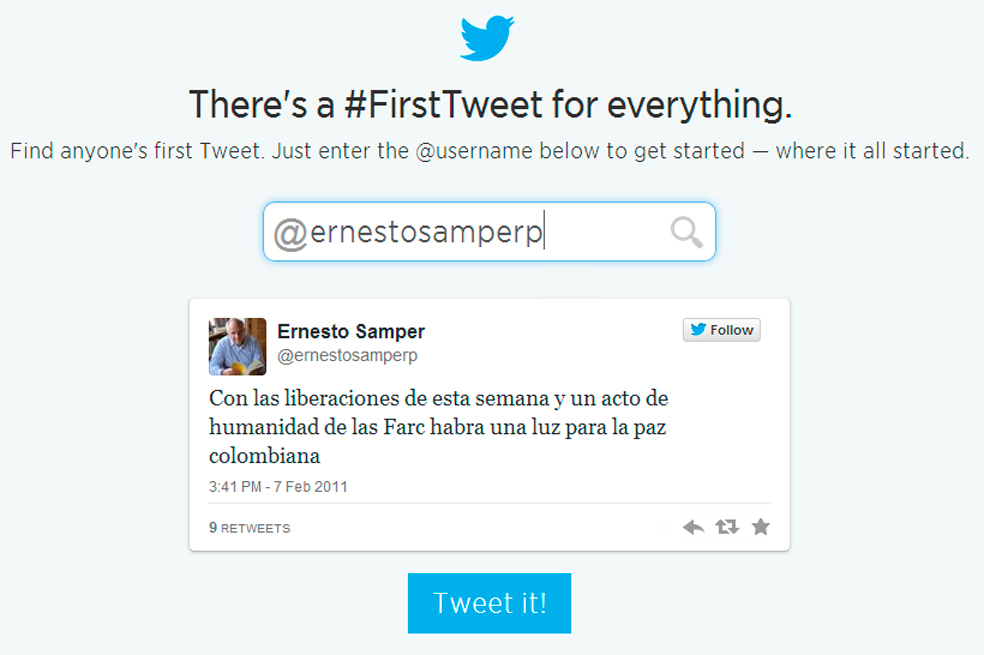This screenshot has width=984, height=655.
Task: Retweet using the retweet arrows icon
Action: point(727,527)
